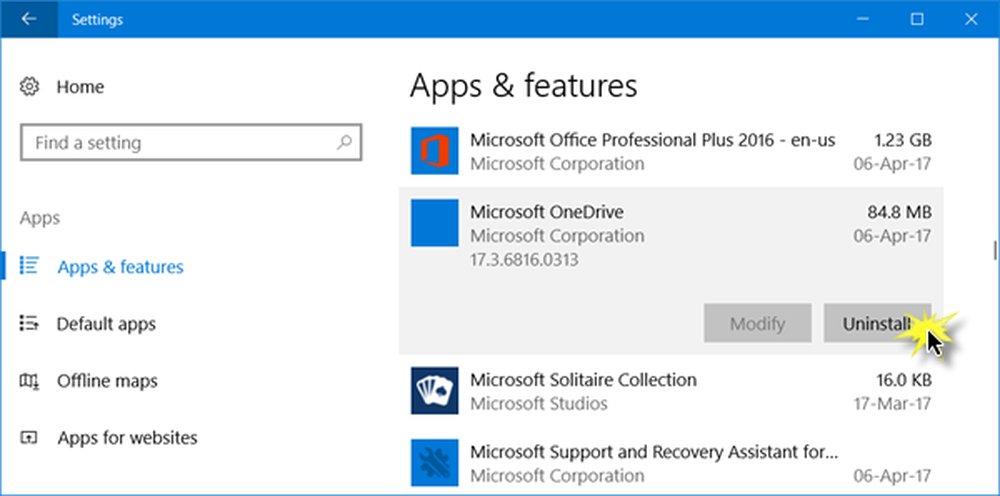Select Apps for websites
This screenshot has height=496, width=1000.
coord(127,439)
